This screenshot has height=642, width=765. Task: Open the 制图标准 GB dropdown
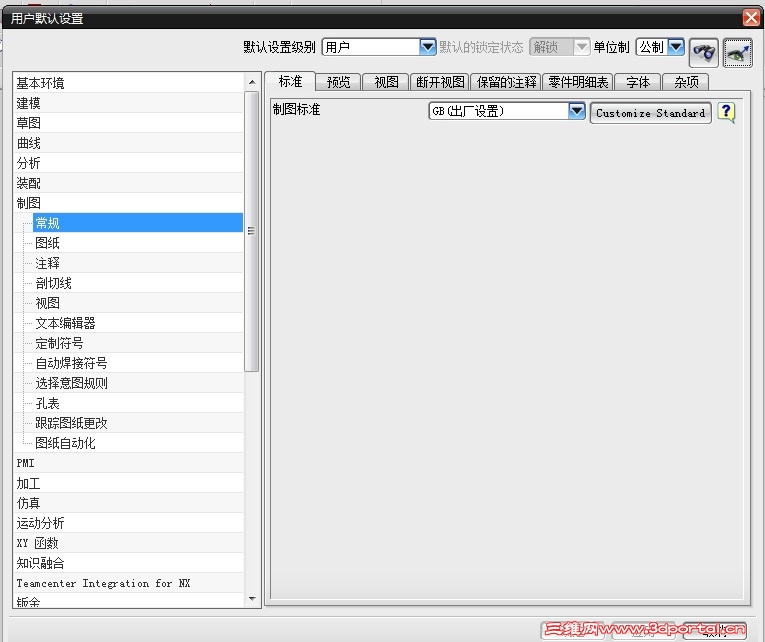(x=576, y=111)
